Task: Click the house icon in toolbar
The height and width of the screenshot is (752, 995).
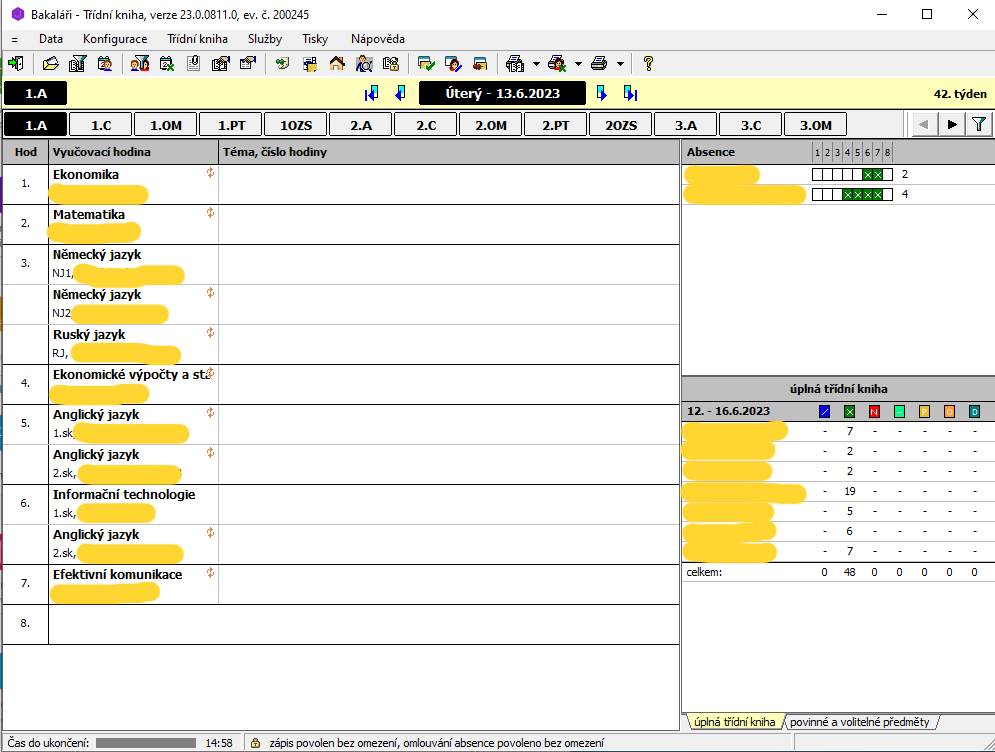Action: click(337, 64)
